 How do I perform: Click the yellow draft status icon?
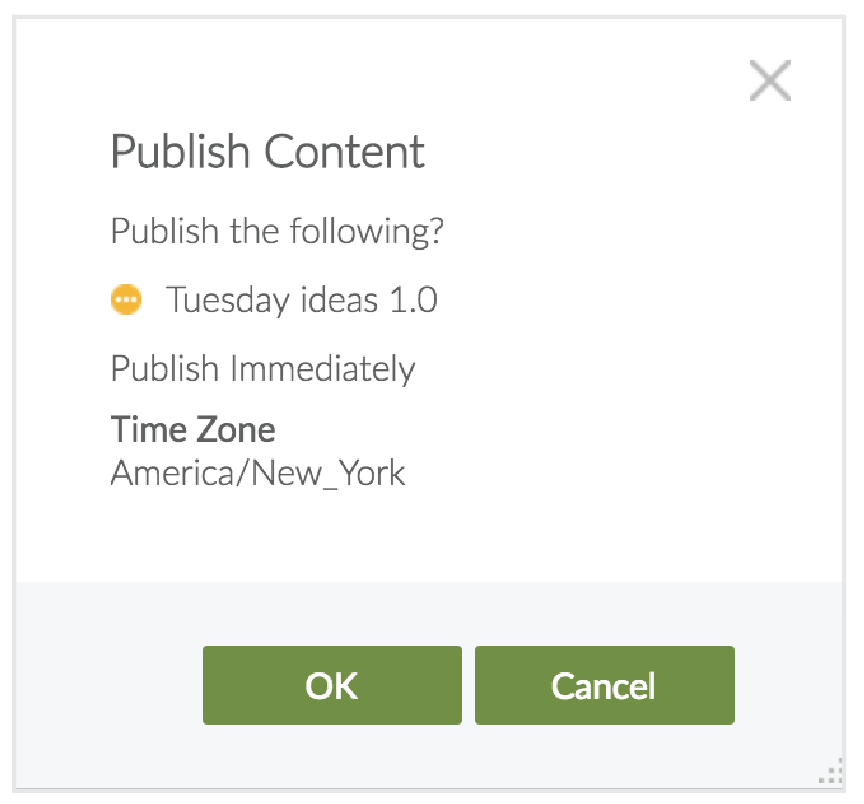[125, 299]
